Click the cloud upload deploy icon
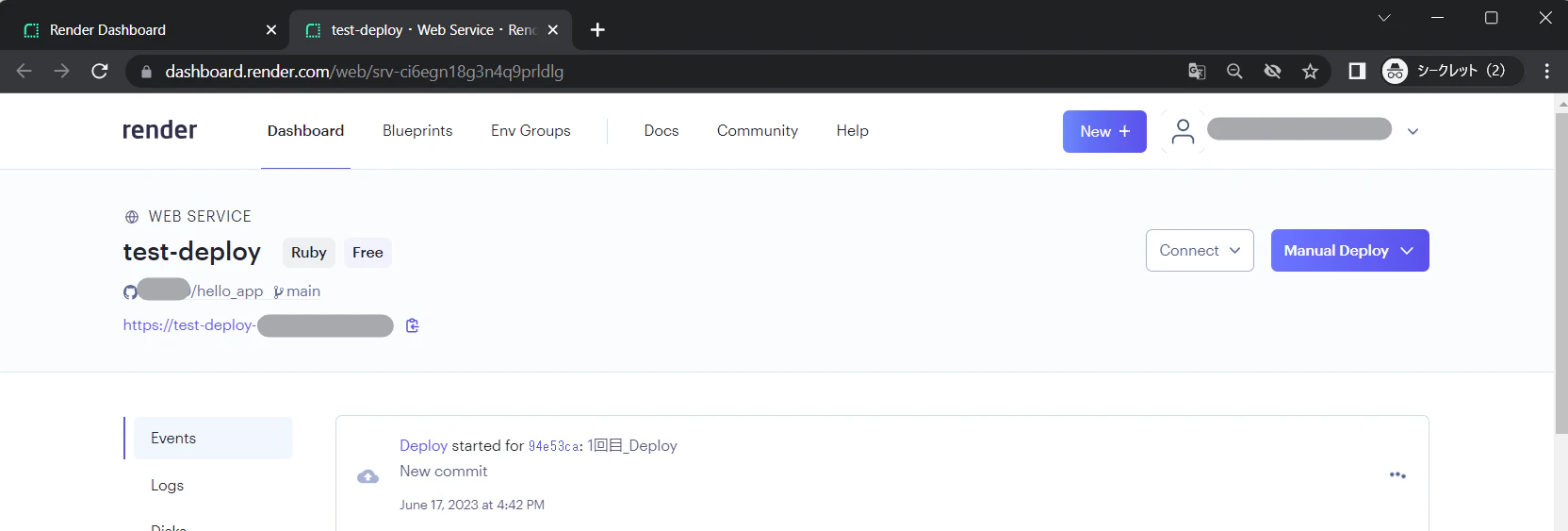 click(x=367, y=476)
